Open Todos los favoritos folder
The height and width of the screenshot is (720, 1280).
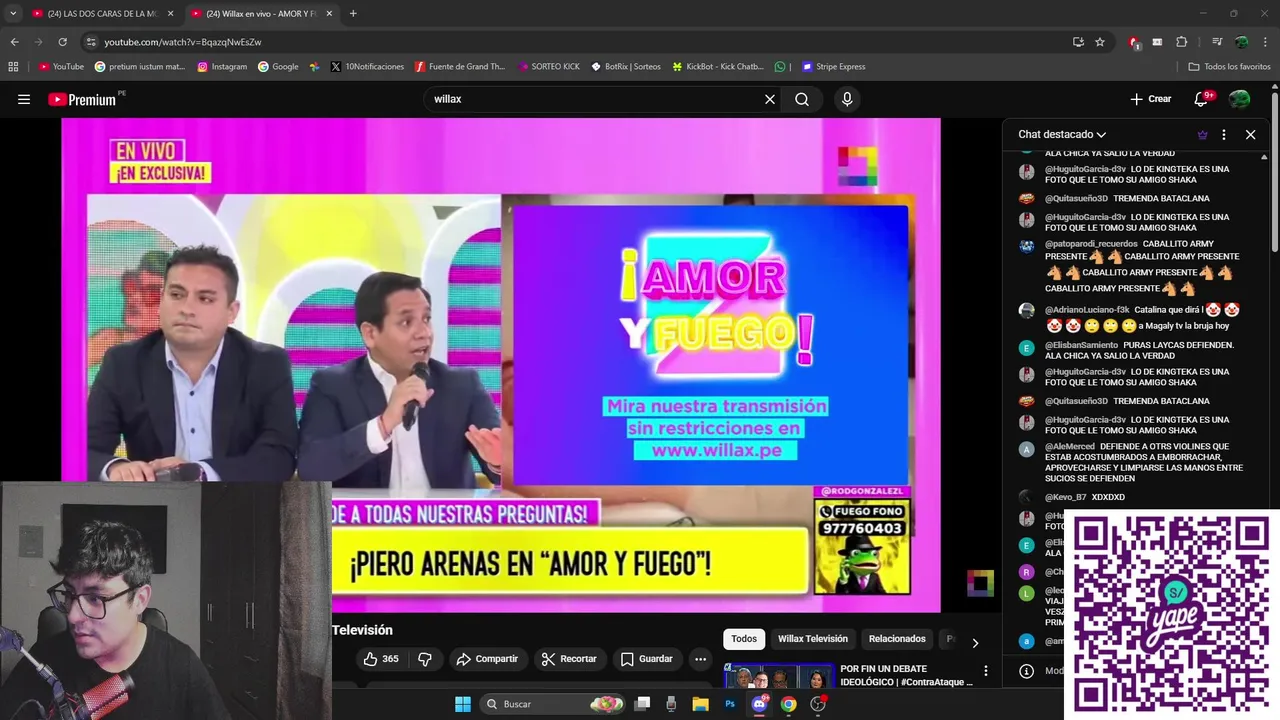pos(1229,67)
